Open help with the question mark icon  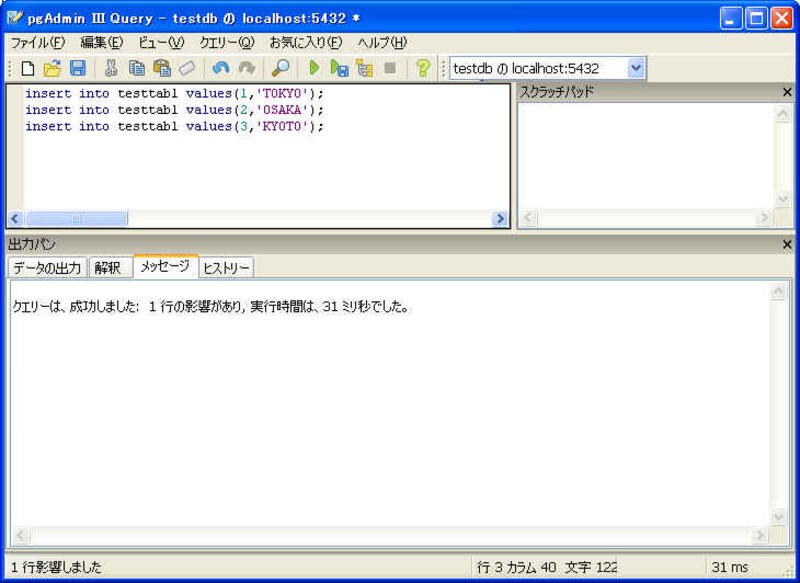[422, 69]
